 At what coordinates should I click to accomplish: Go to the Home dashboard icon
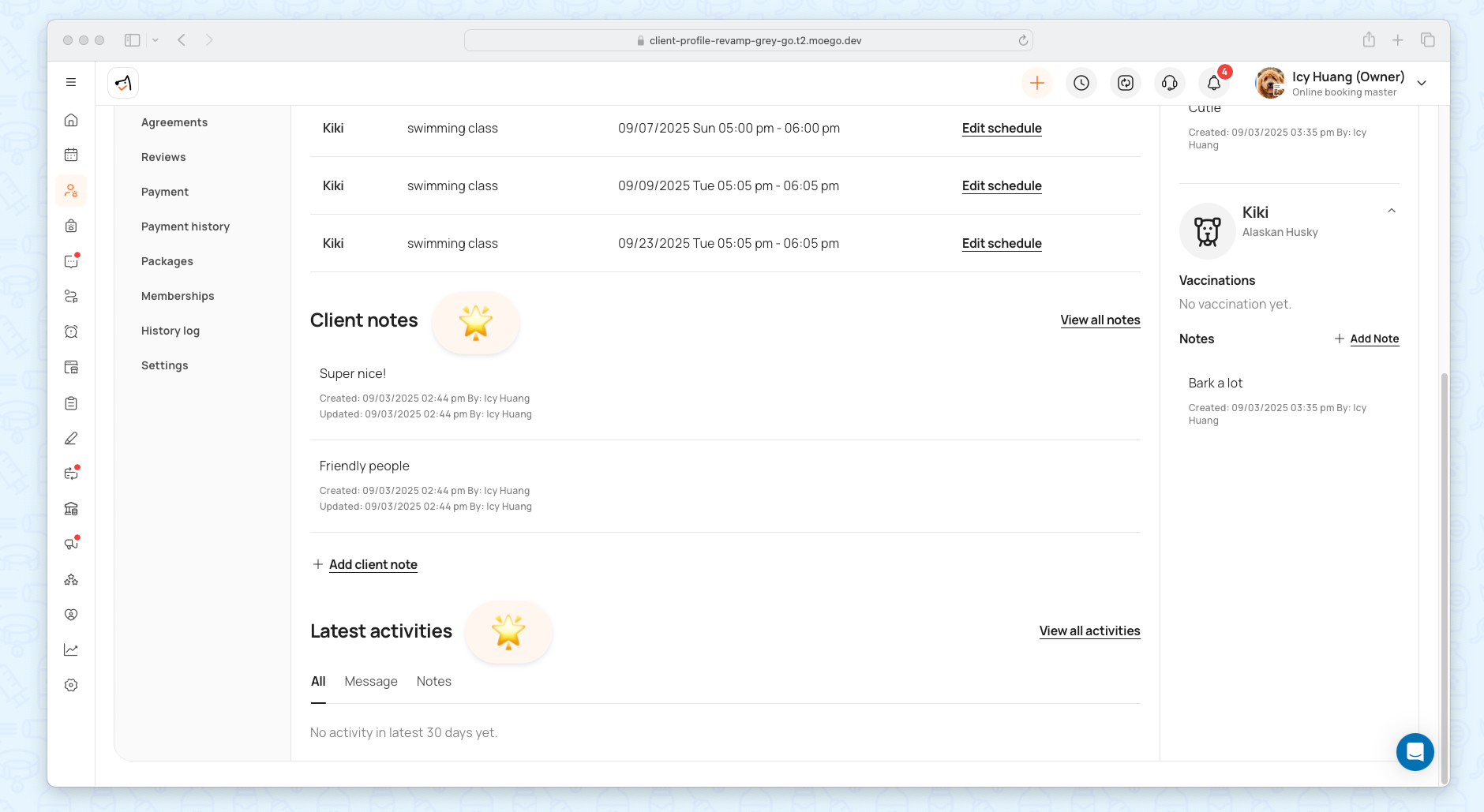pos(71,120)
